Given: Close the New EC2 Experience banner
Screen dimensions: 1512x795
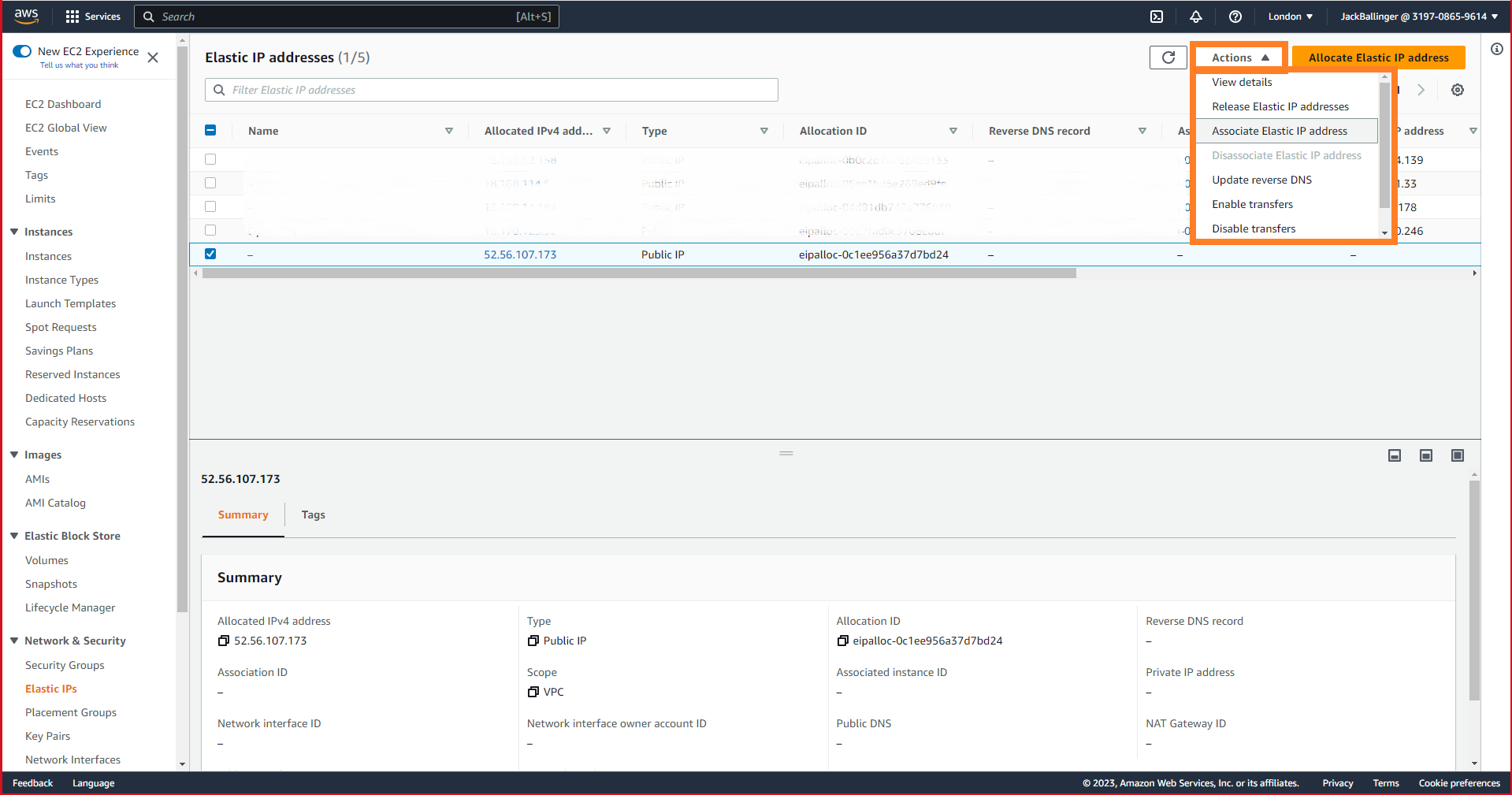Looking at the screenshot, I should (x=153, y=58).
